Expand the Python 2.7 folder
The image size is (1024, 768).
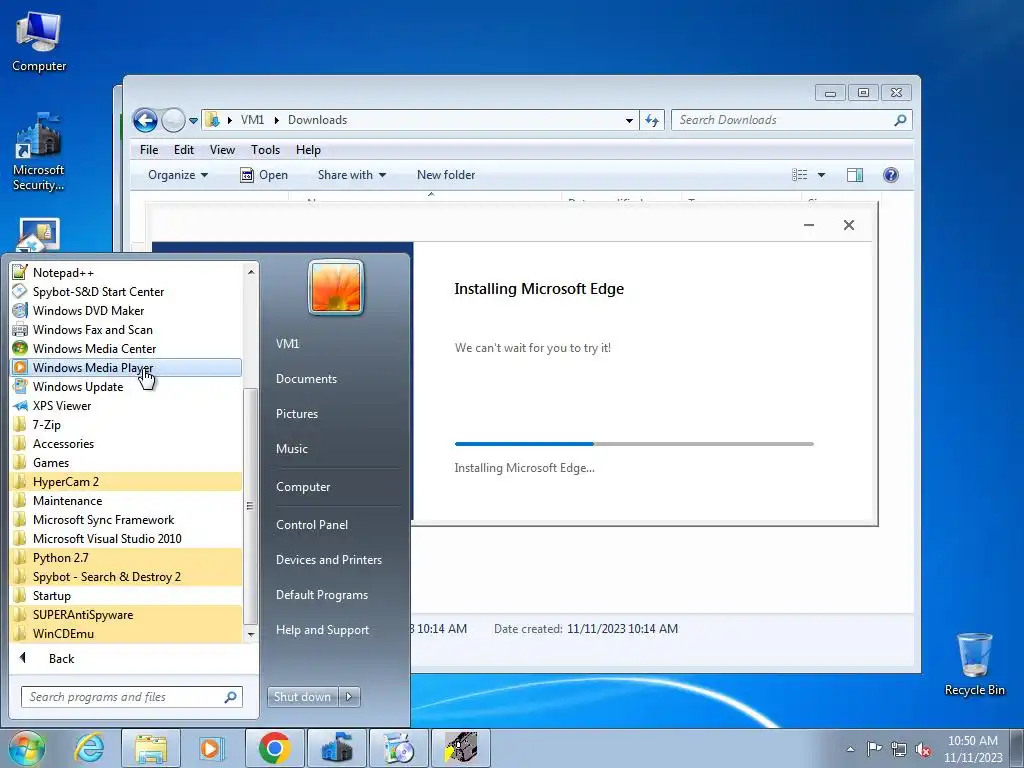126,557
